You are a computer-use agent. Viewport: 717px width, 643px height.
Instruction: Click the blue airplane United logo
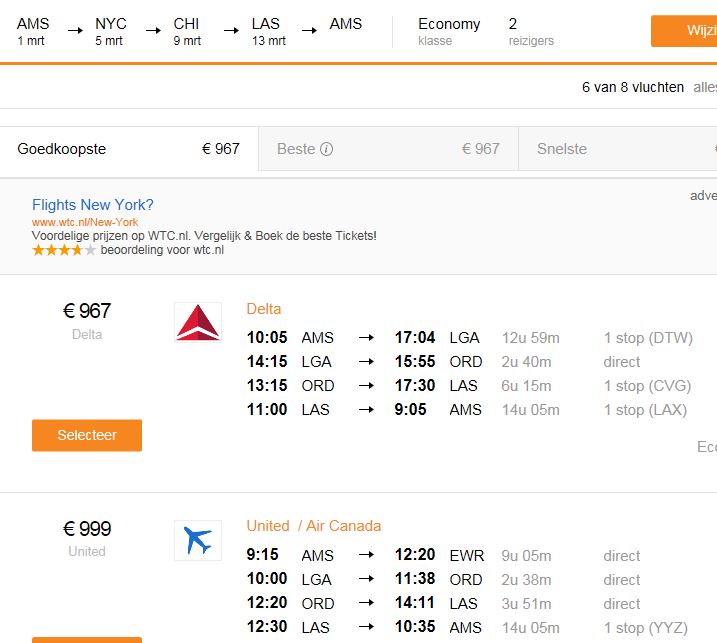coord(197,540)
